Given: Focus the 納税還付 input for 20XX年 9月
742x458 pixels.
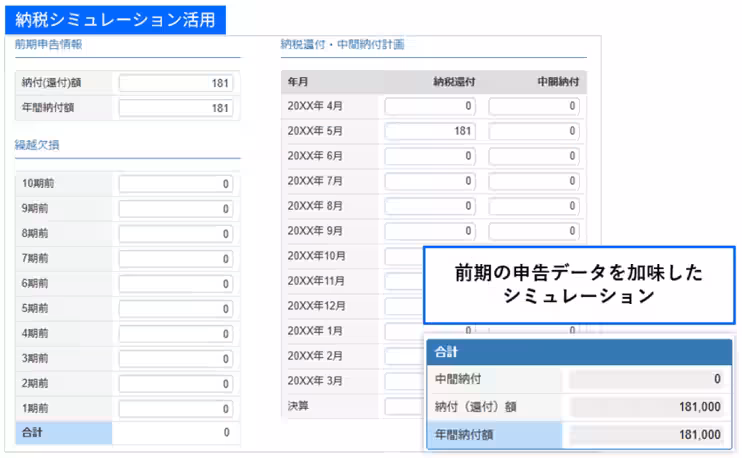Looking at the screenshot, I should click(x=430, y=231).
